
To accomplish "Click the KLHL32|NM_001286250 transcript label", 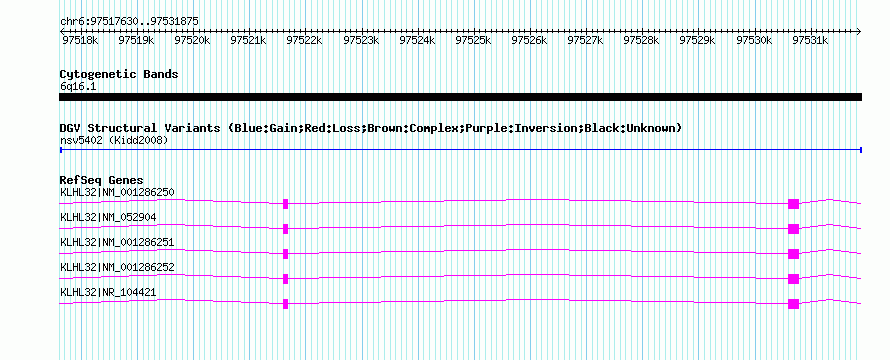I will coord(117,192).
